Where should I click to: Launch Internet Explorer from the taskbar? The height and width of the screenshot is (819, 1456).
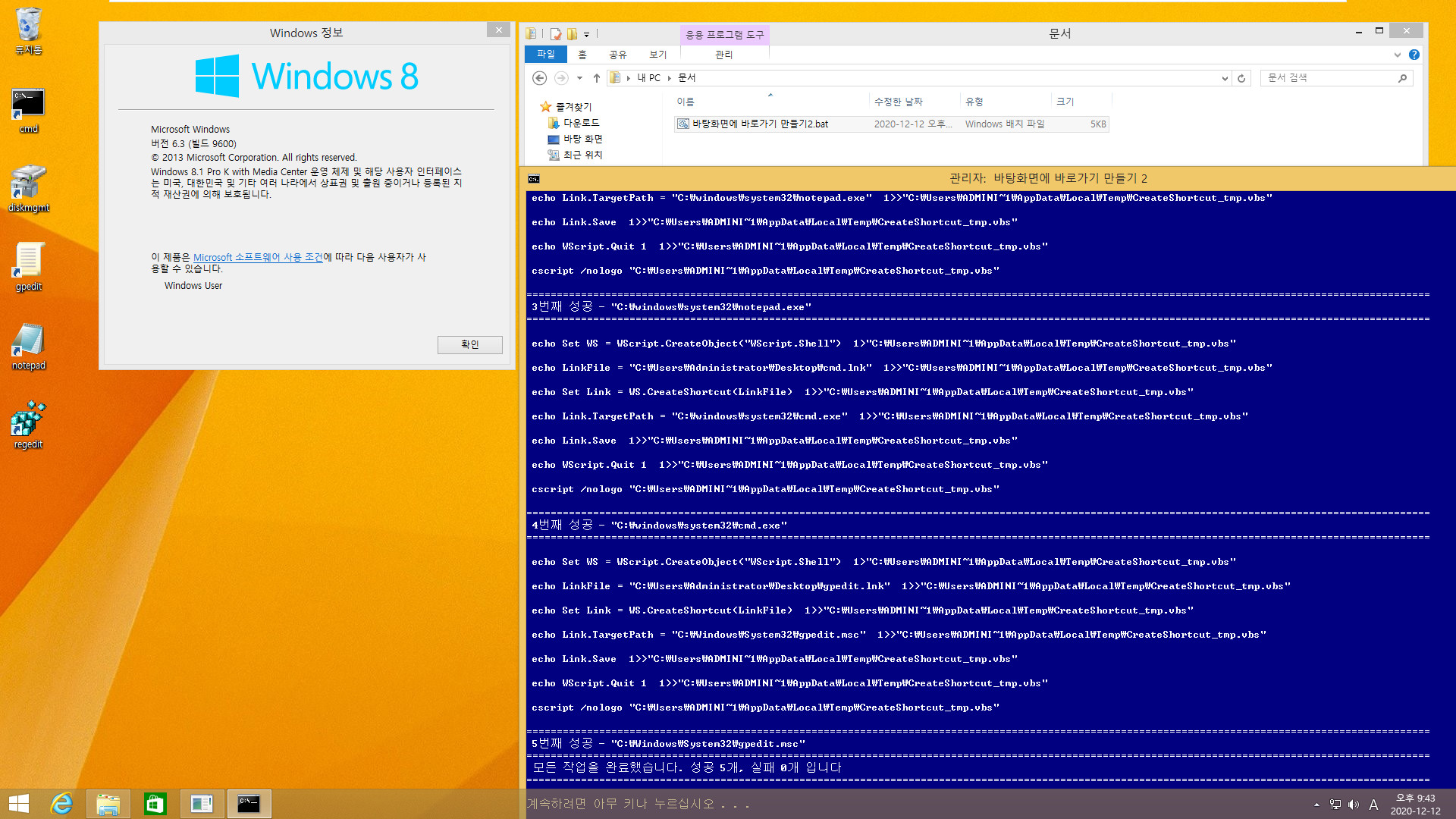pos(61,804)
